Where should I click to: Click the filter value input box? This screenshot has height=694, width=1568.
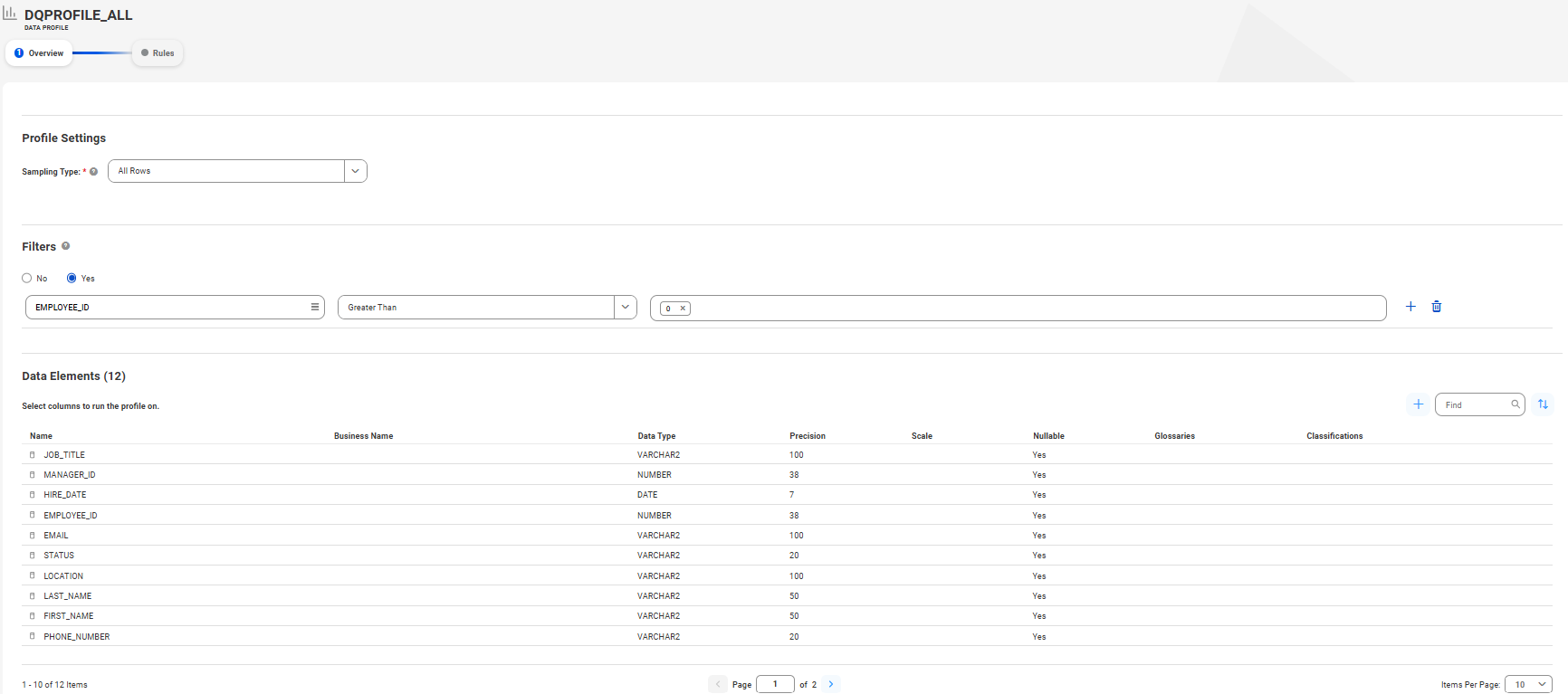[1018, 308]
